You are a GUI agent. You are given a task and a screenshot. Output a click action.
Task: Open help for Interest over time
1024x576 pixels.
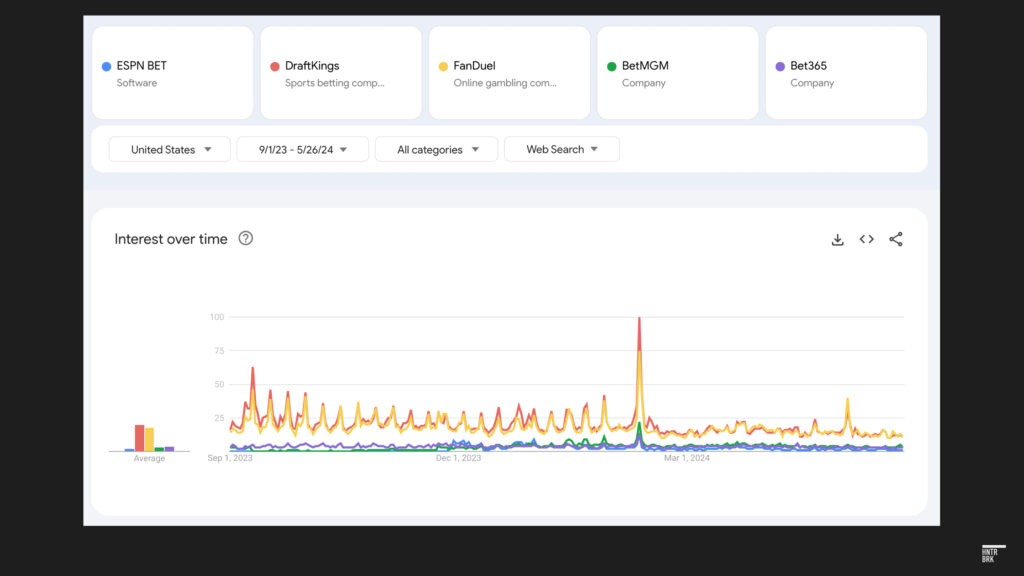pyautogui.click(x=246, y=238)
